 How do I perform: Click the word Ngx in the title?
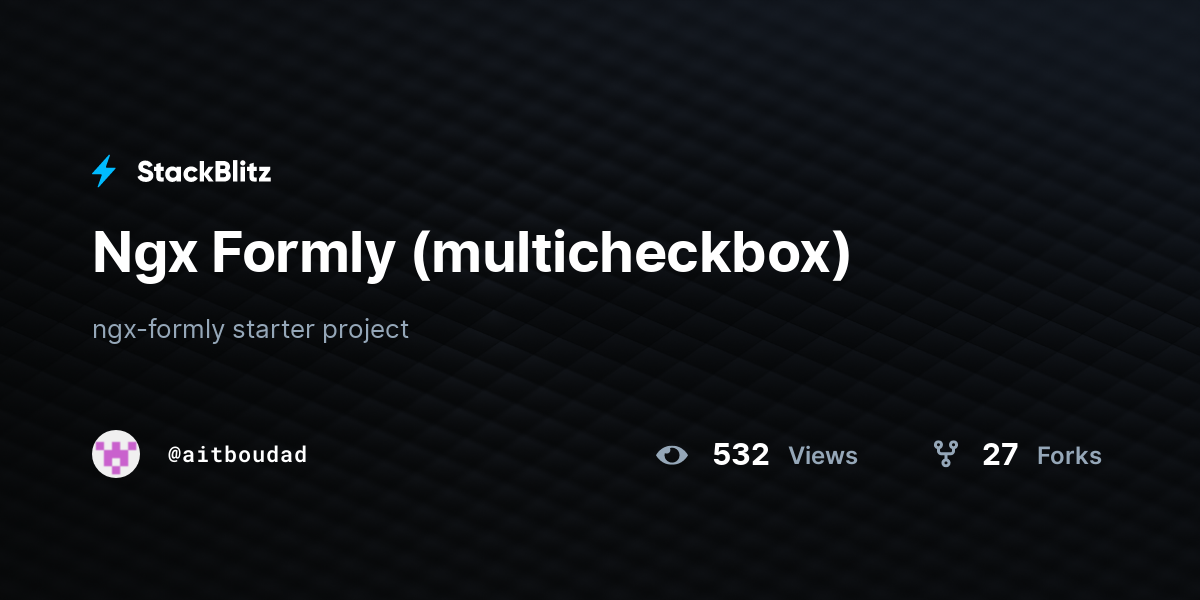click(x=145, y=255)
